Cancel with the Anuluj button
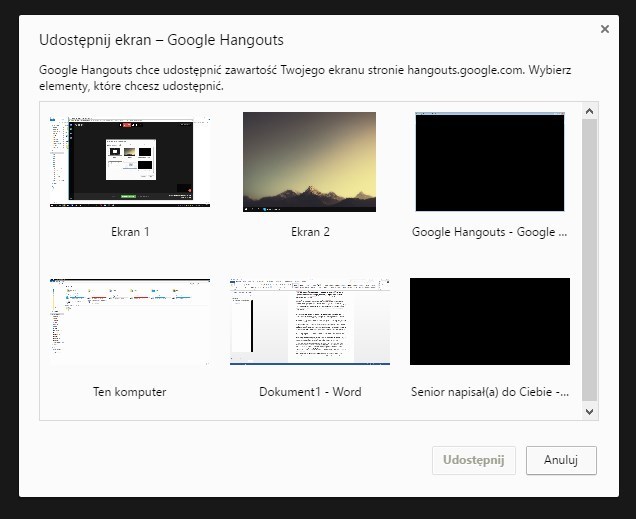Viewport: 636px width, 519px height. pos(561,460)
